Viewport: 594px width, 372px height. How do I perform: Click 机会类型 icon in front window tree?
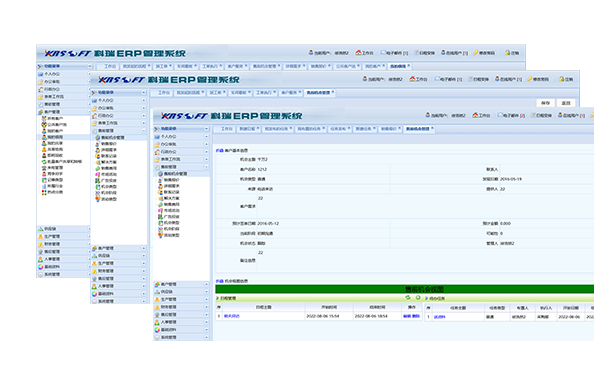point(160,223)
